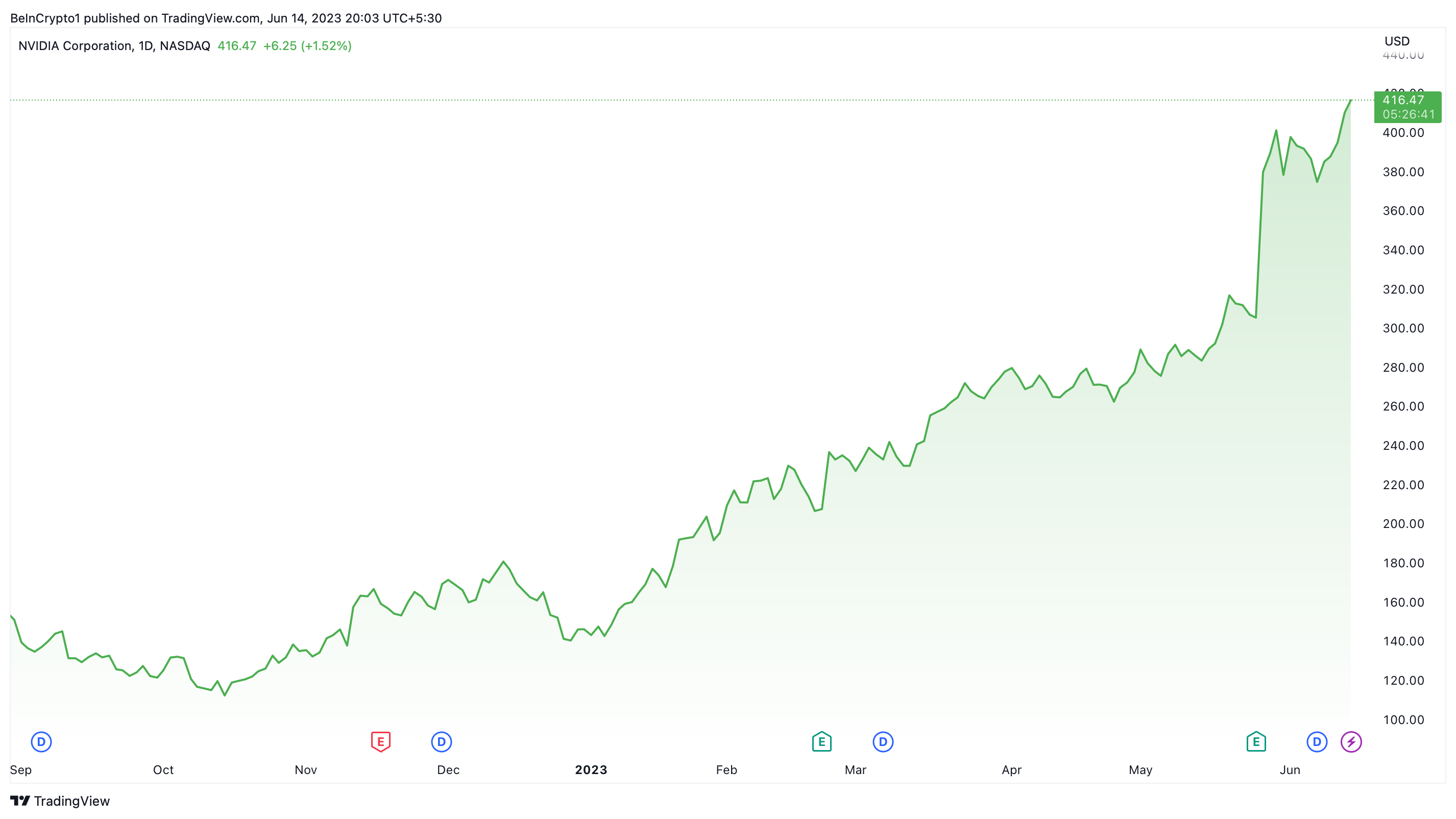Click the Jun label on time axis
This screenshot has width=1456, height=819.
[1290, 770]
